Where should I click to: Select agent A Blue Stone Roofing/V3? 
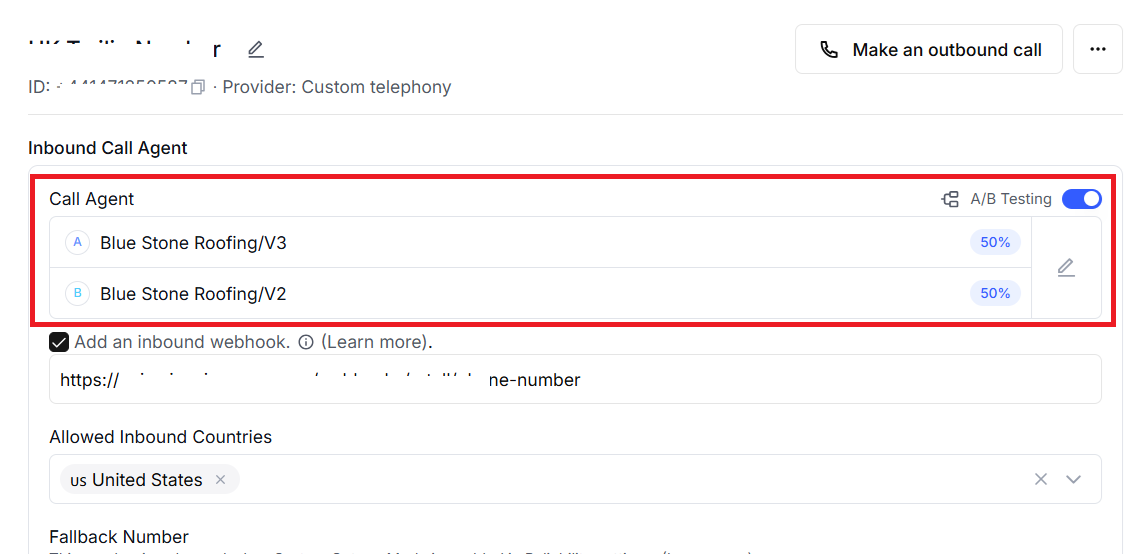pyautogui.click(x=540, y=243)
